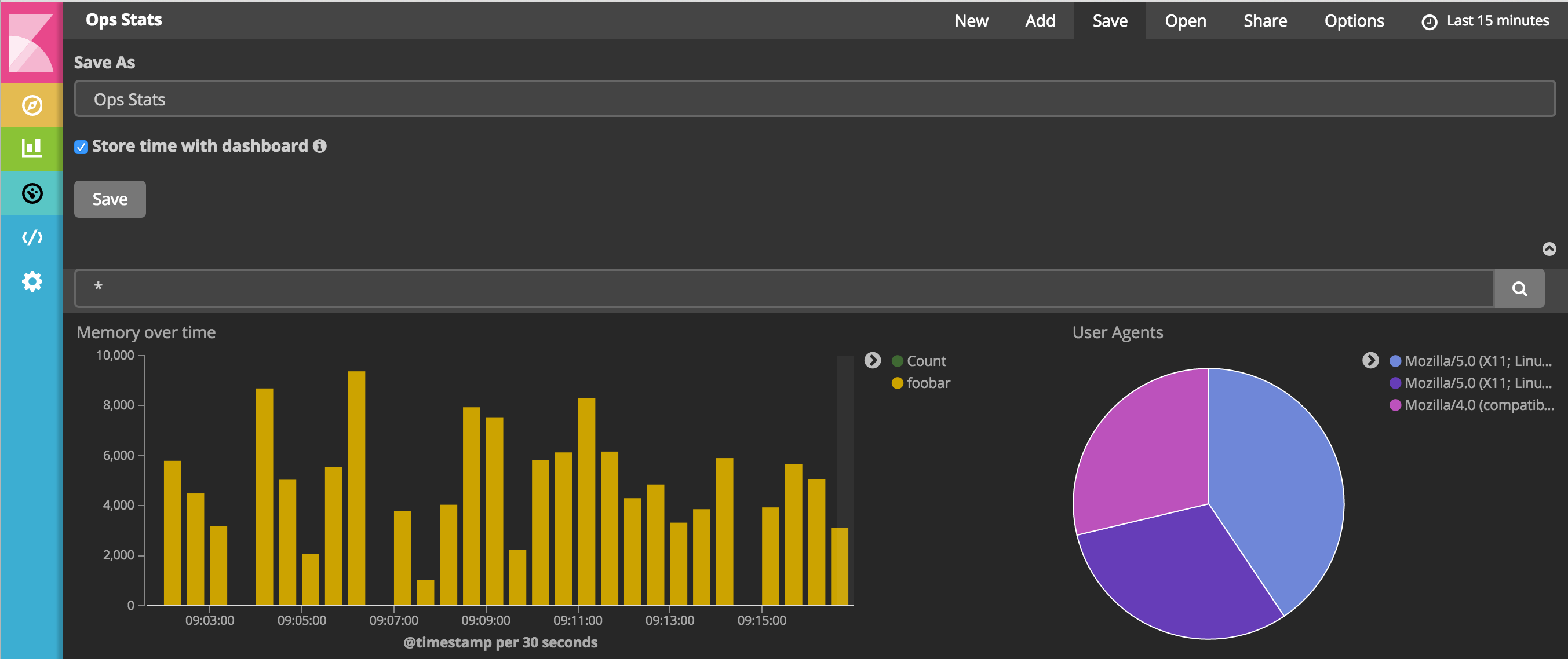Viewport: 1568px width, 659px height.
Task: Click the info icon beside Store time
Action: (x=319, y=146)
